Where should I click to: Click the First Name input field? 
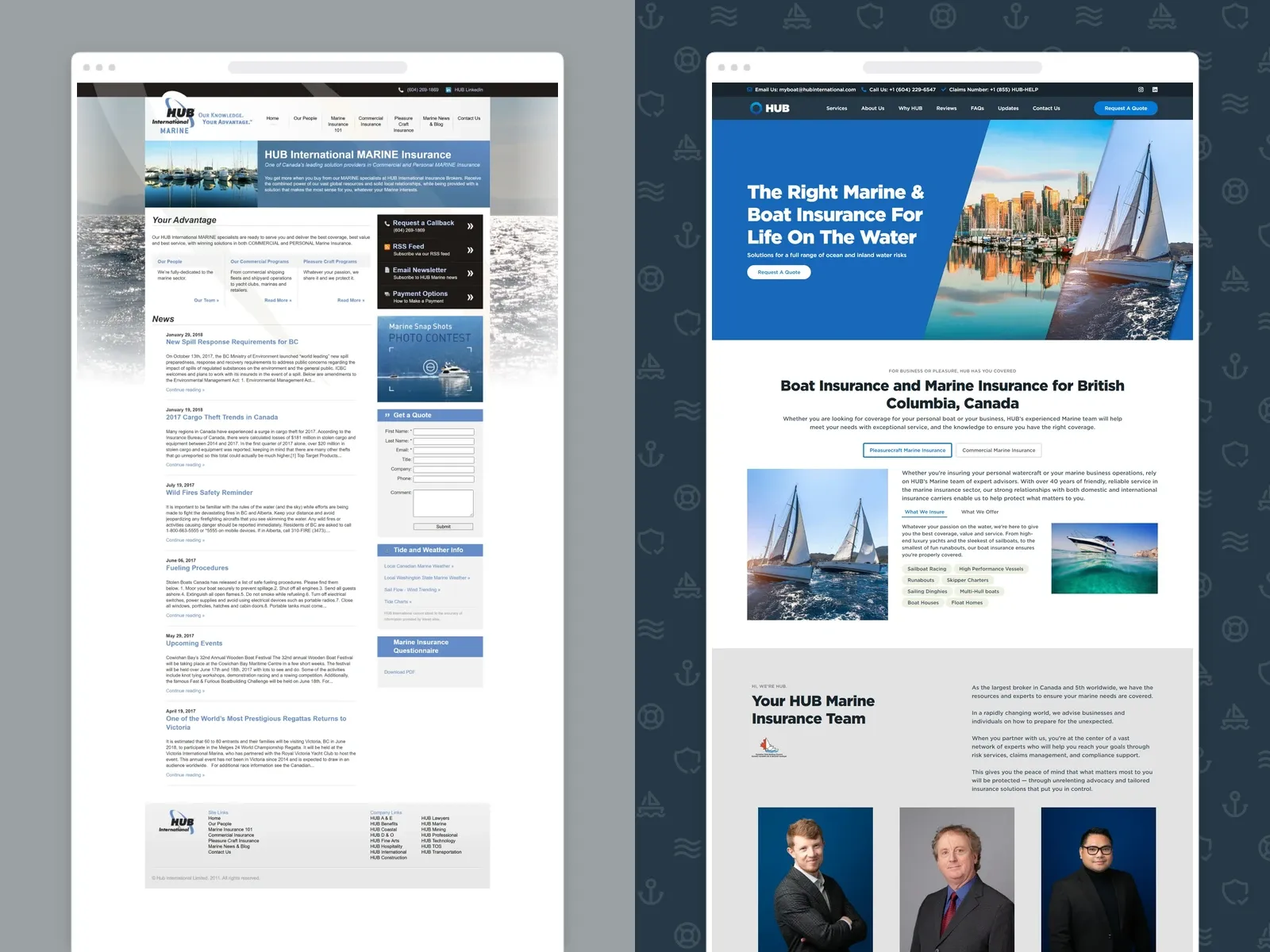pos(444,432)
